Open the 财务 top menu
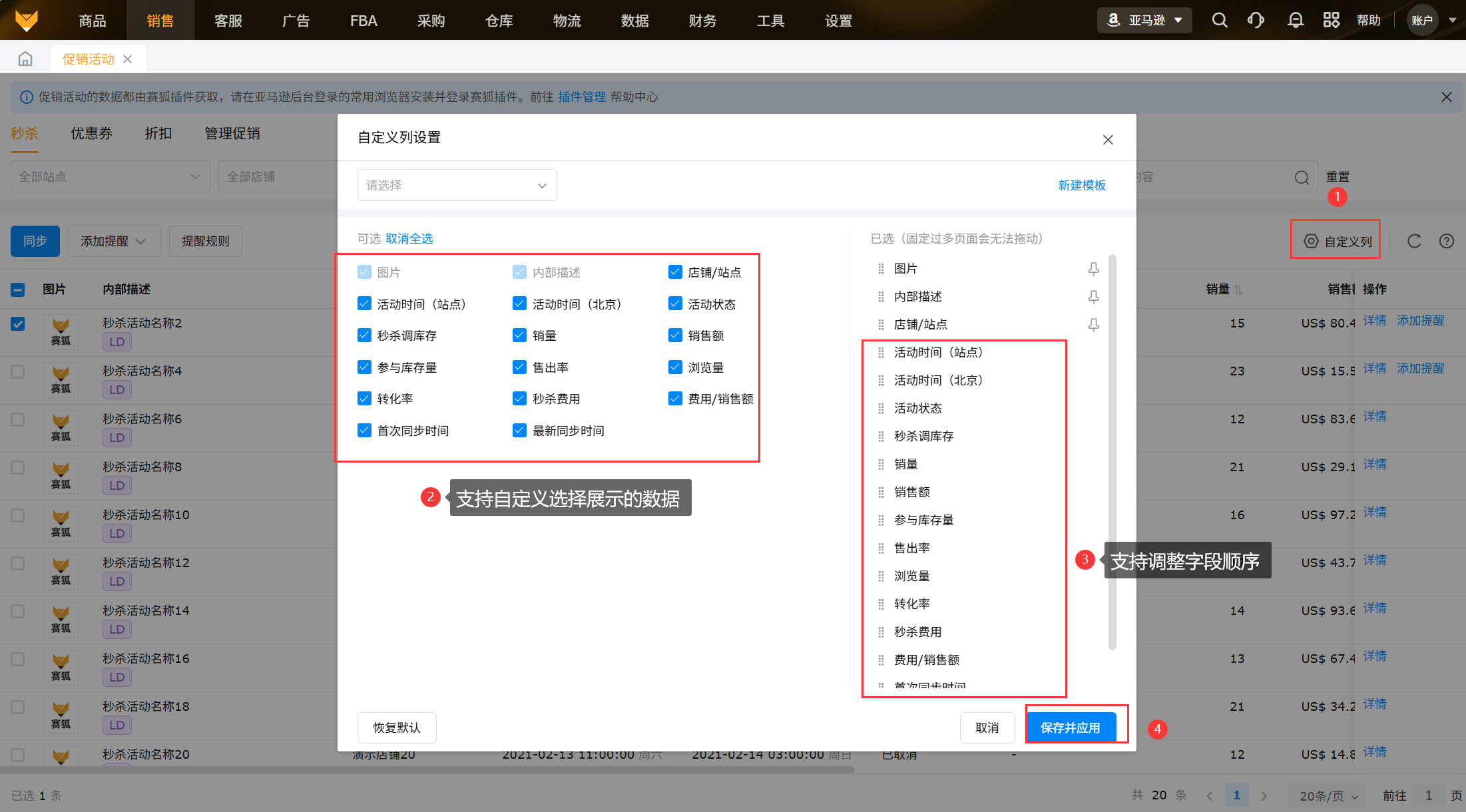1466x812 pixels. tap(702, 21)
